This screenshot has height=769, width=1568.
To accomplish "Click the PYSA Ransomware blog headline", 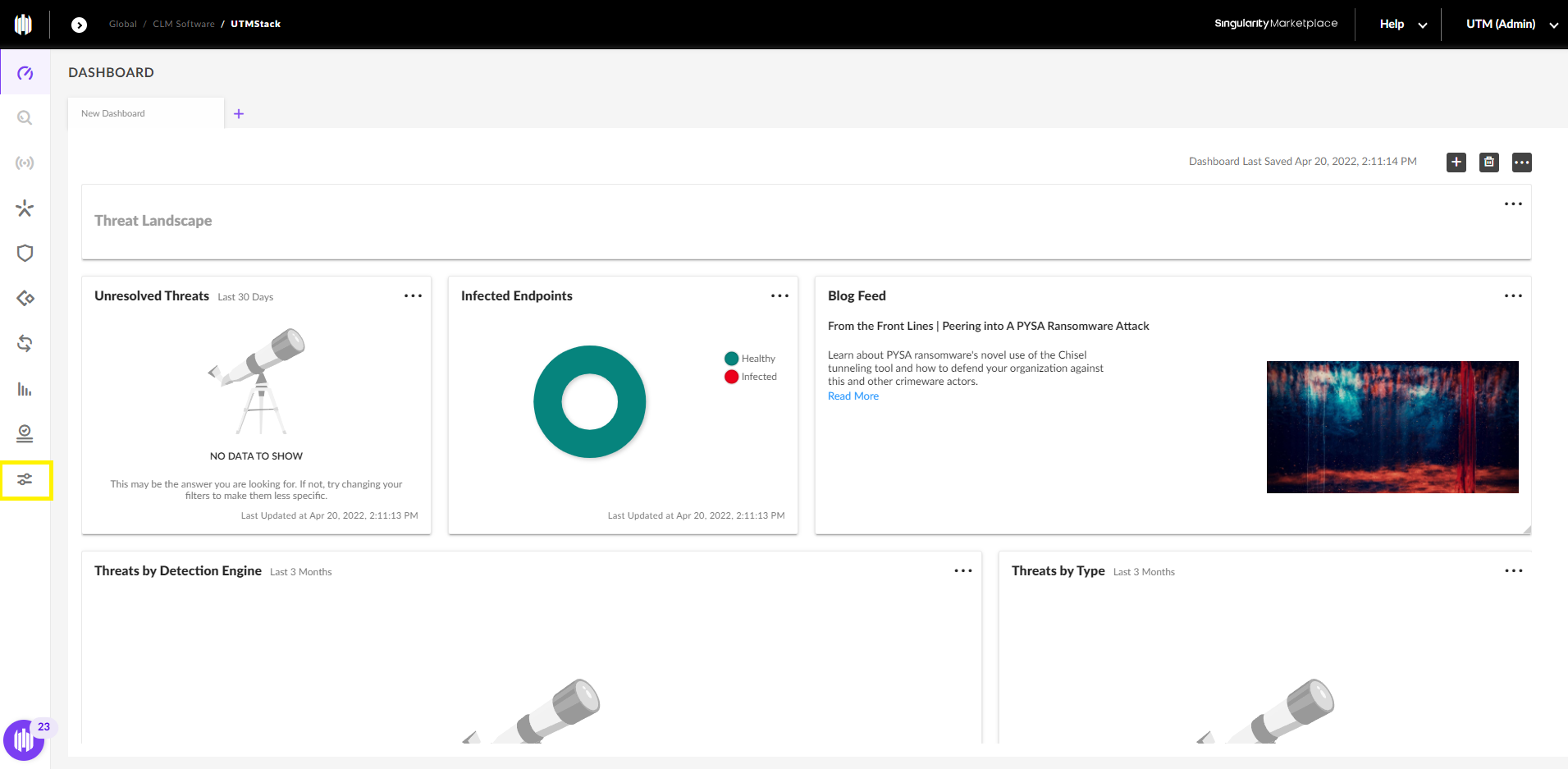I will [988, 326].
